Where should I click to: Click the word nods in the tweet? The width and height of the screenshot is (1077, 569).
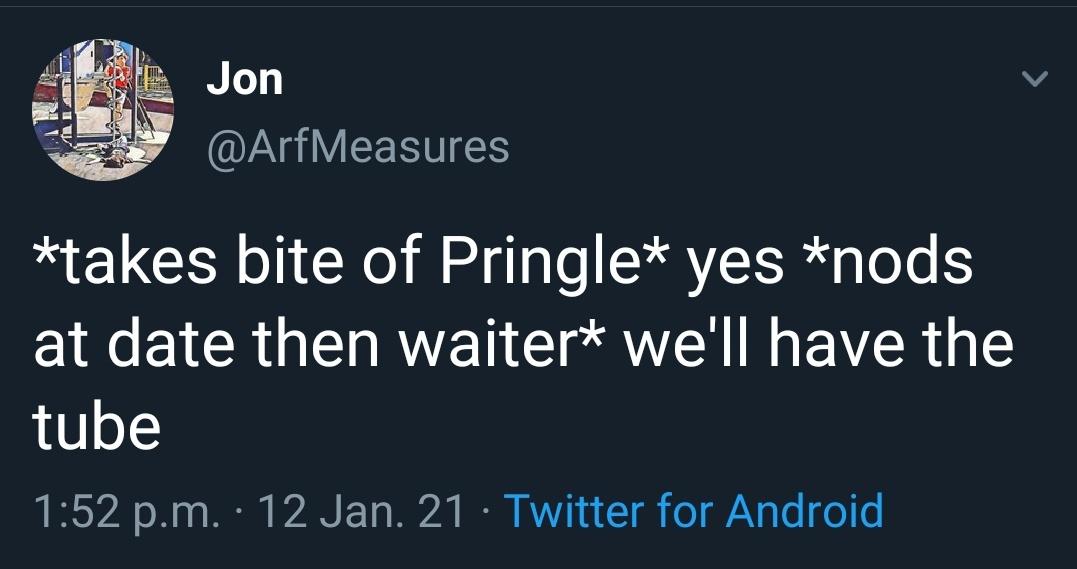(909, 262)
